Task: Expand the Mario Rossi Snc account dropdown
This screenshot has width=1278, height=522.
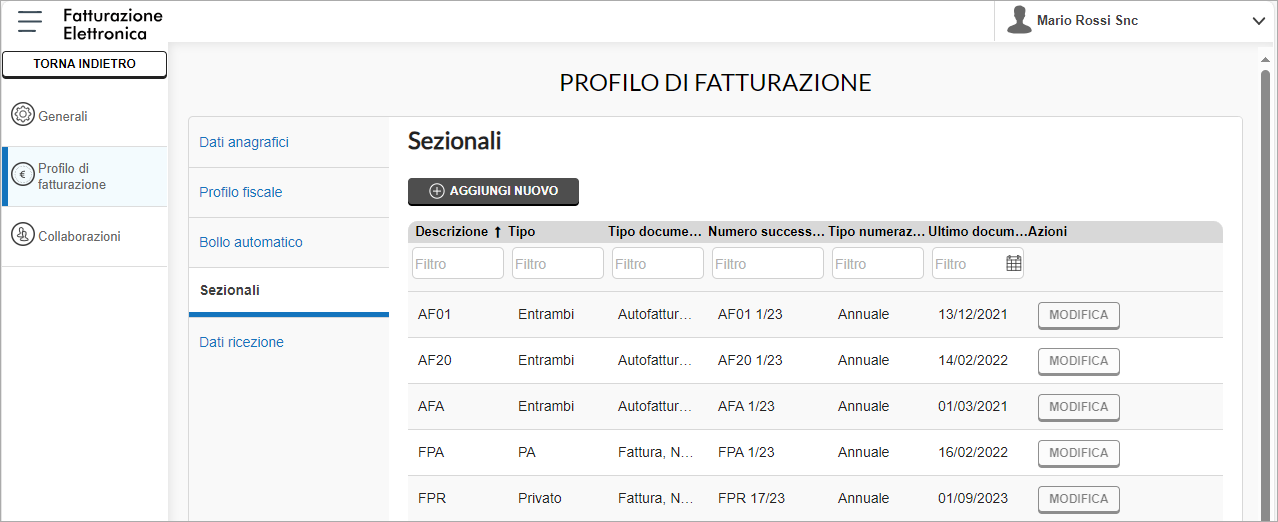Action: point(1258,21)
